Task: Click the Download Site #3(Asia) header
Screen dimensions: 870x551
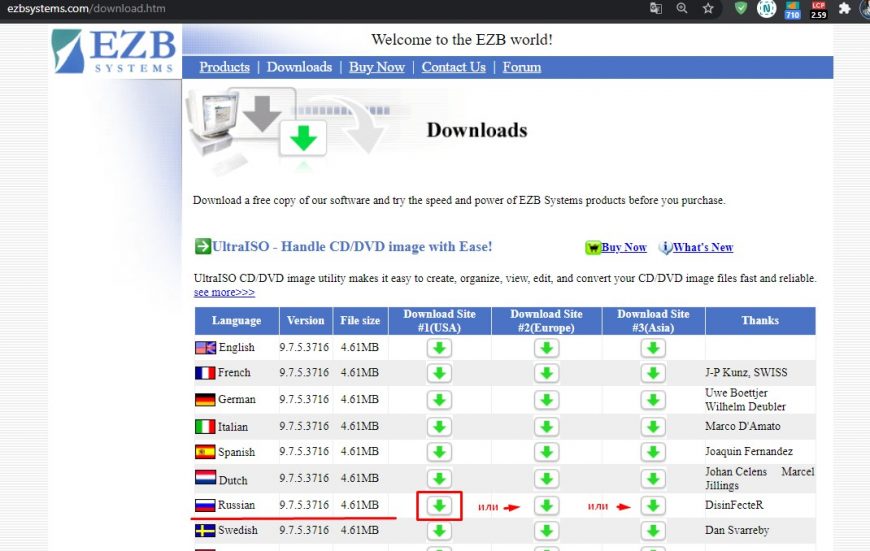Action: tap(653, 321)
